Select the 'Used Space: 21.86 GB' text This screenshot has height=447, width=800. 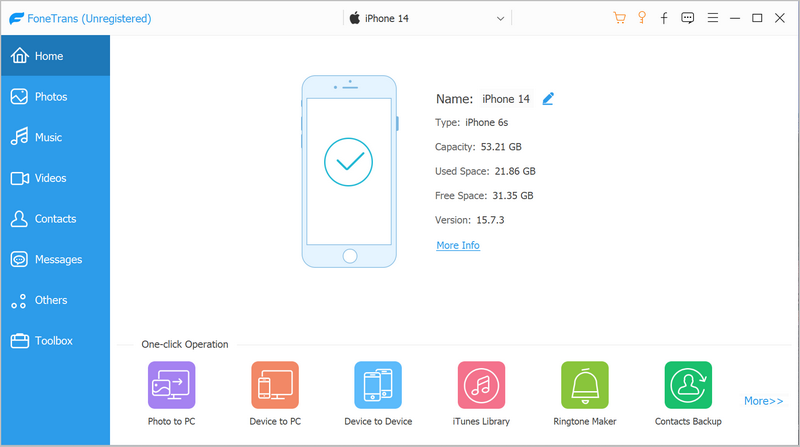(x=485, y=171)
